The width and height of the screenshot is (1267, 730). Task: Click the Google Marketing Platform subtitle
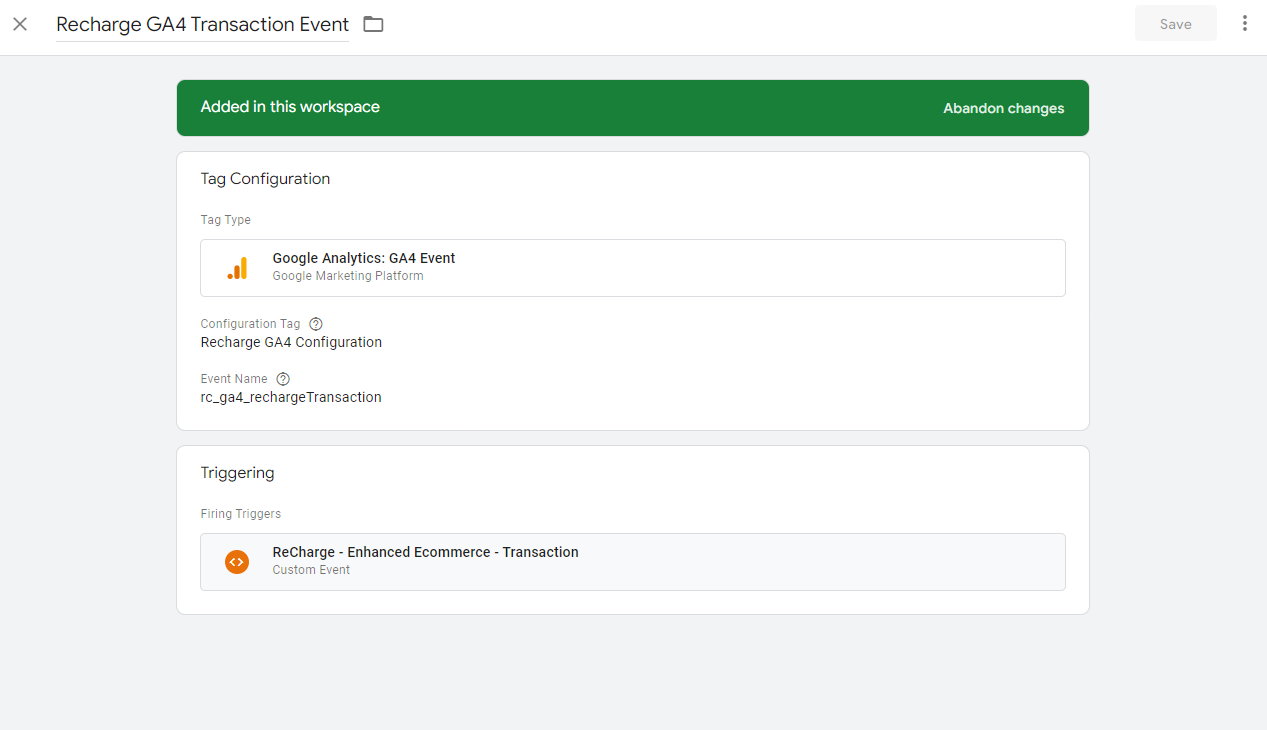coord(347,276)
